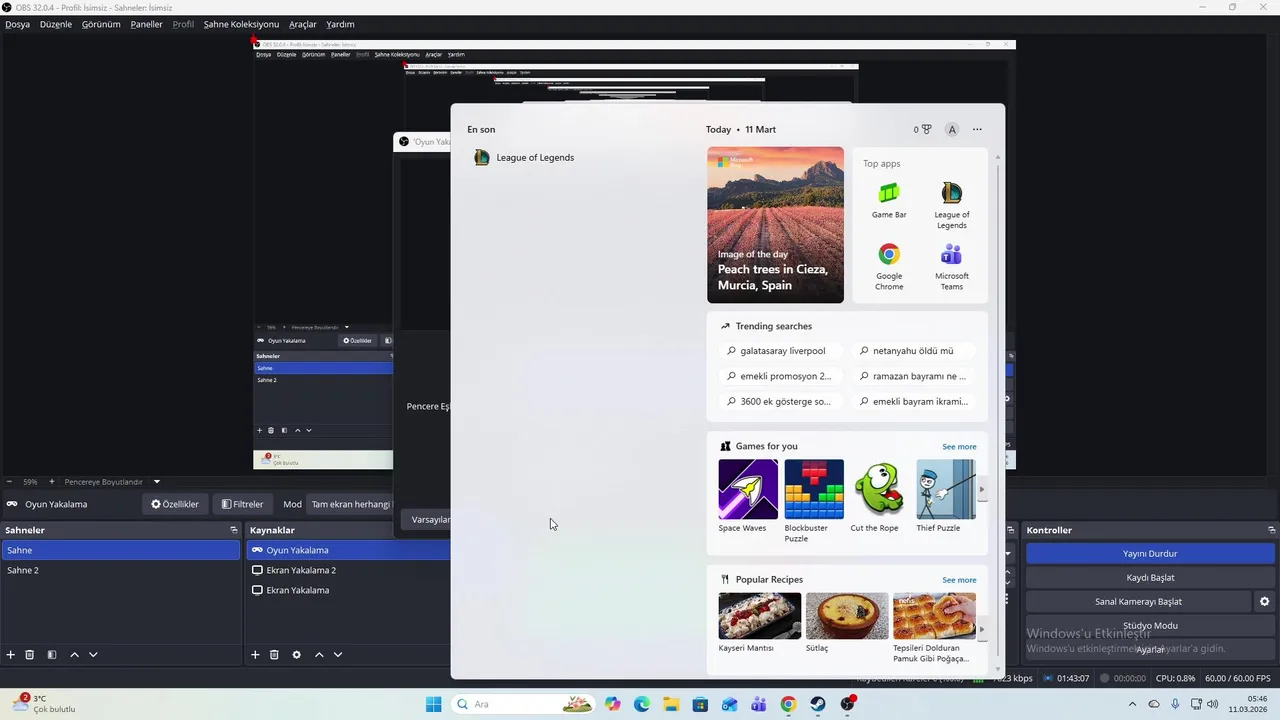Open the Filtreler button
The image size is (1280, 720).
pos(242,504)
